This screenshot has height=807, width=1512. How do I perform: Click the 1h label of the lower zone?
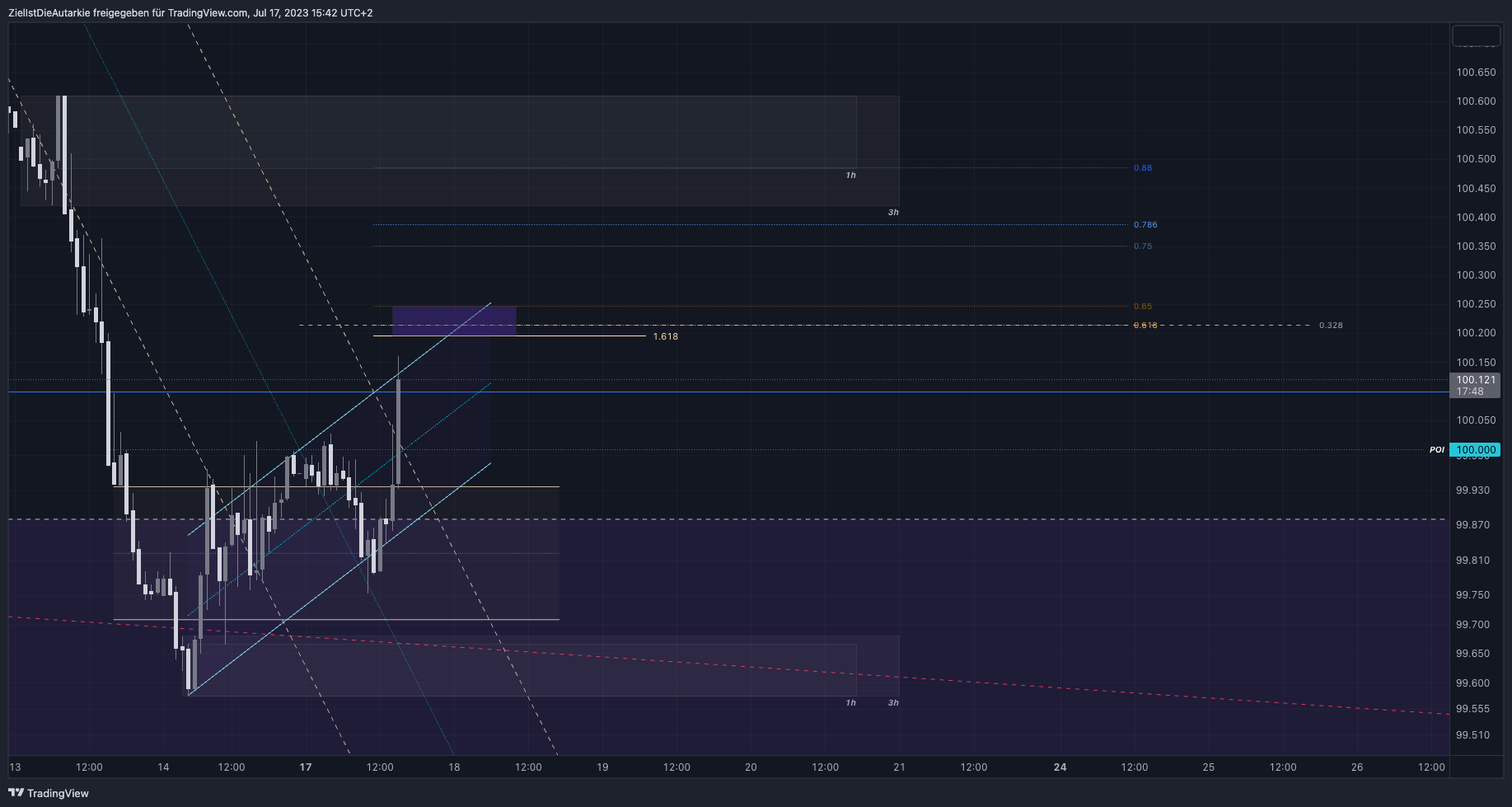point(851,703)
